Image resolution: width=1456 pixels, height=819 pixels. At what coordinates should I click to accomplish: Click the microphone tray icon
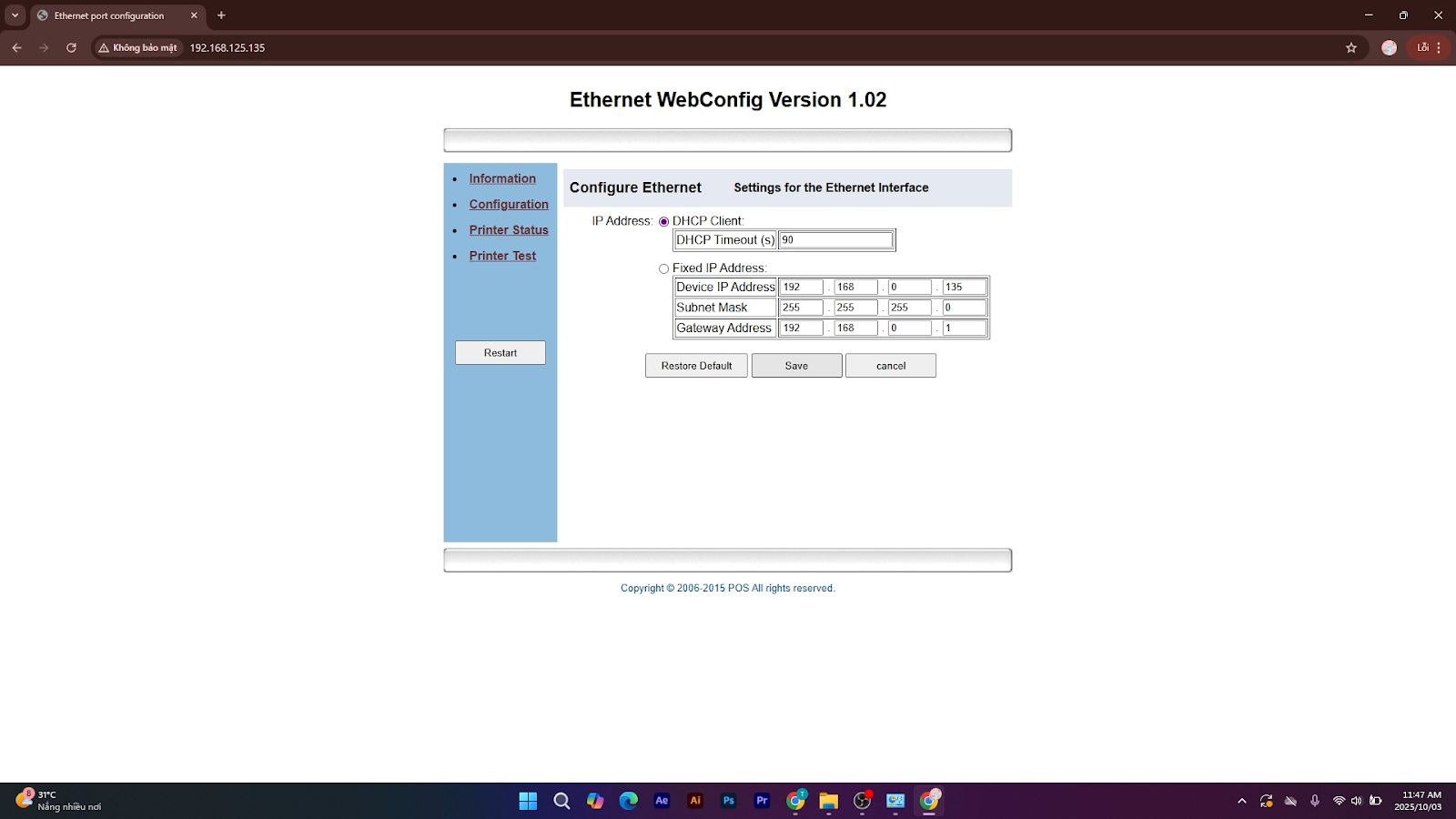pos(1315,801)
